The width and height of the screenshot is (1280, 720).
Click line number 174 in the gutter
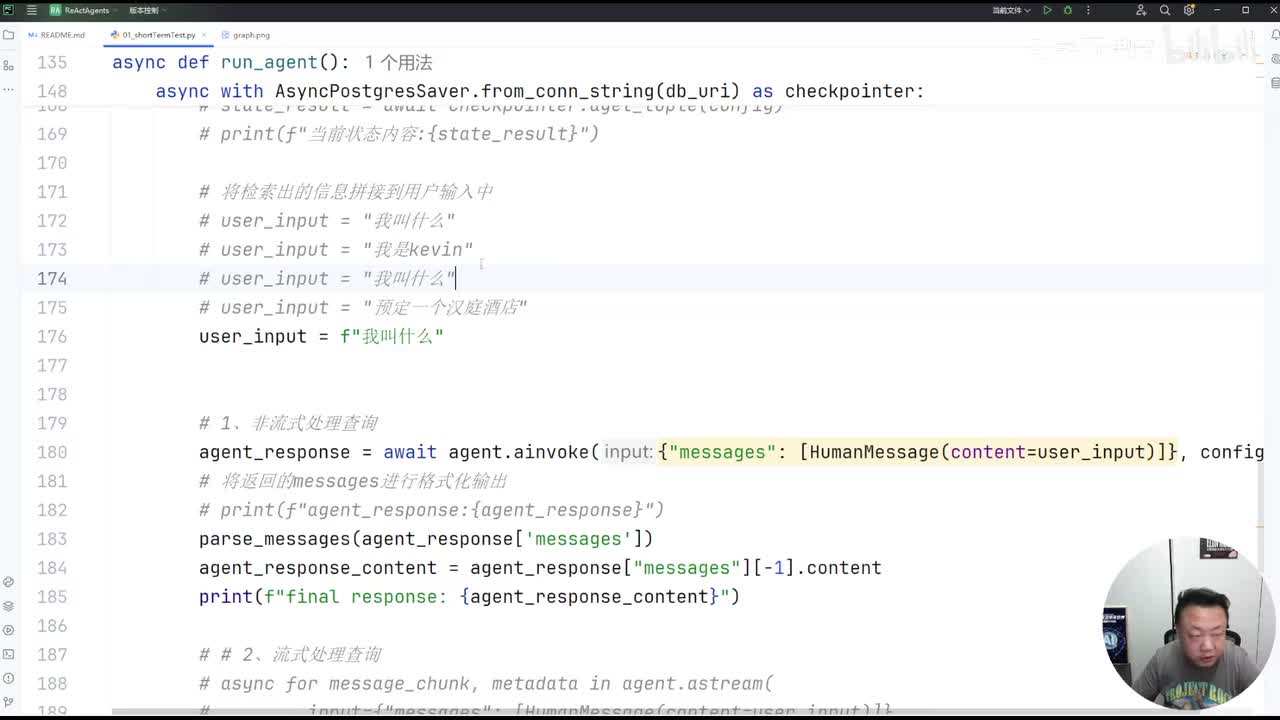click(51, 278)
